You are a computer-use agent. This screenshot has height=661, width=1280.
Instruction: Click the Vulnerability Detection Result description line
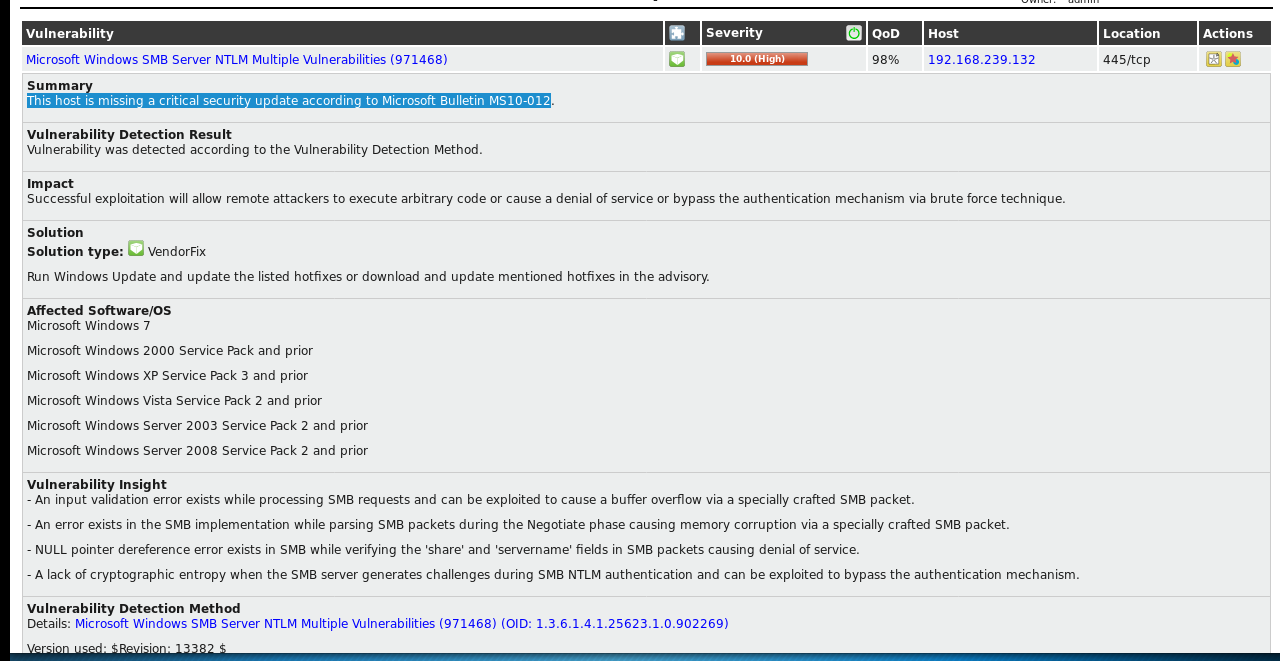(x=255, y=150)
